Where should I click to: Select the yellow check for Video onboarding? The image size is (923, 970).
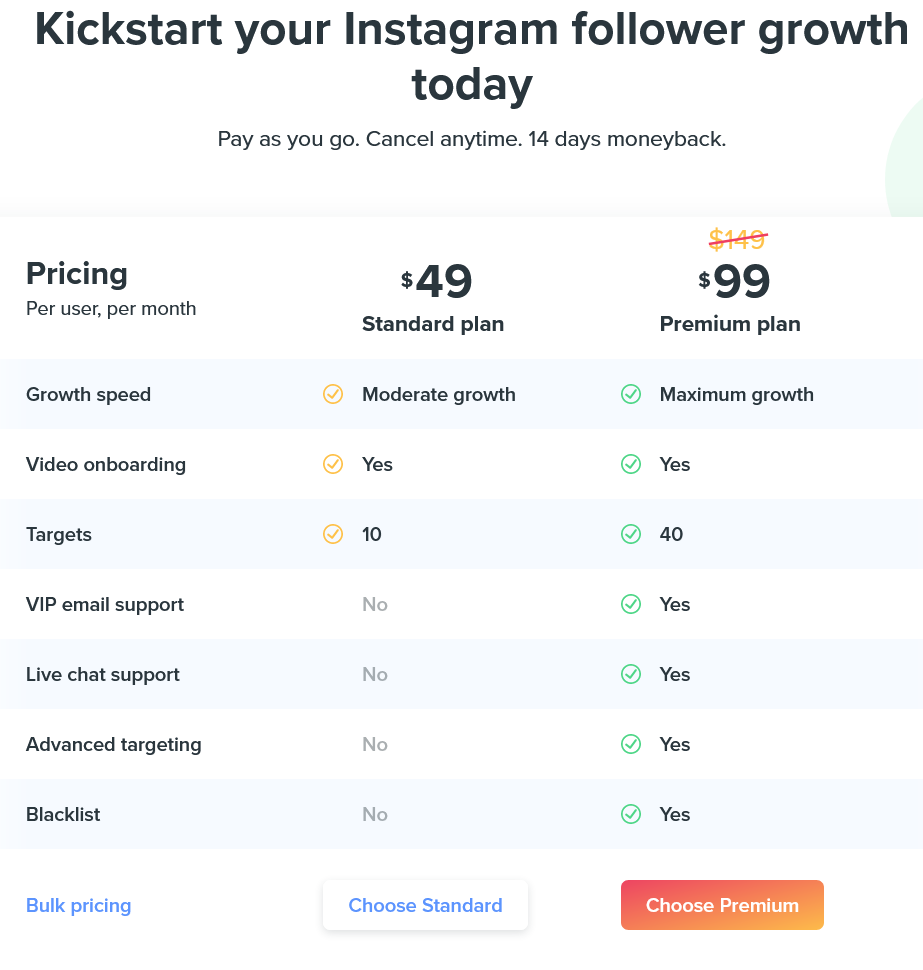coord(333,464)
